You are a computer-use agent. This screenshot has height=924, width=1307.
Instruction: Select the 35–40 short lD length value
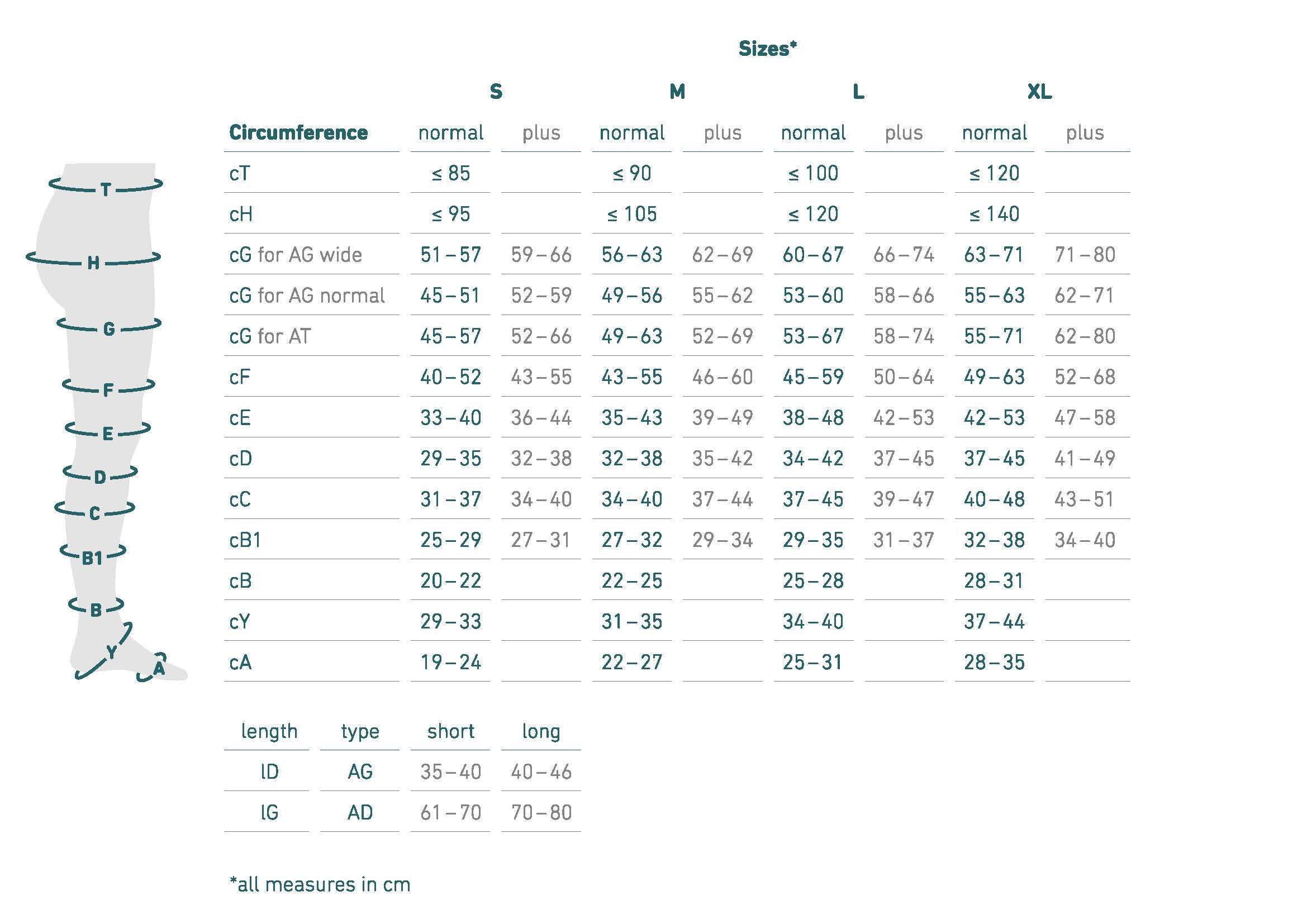(x=450, y=771)
